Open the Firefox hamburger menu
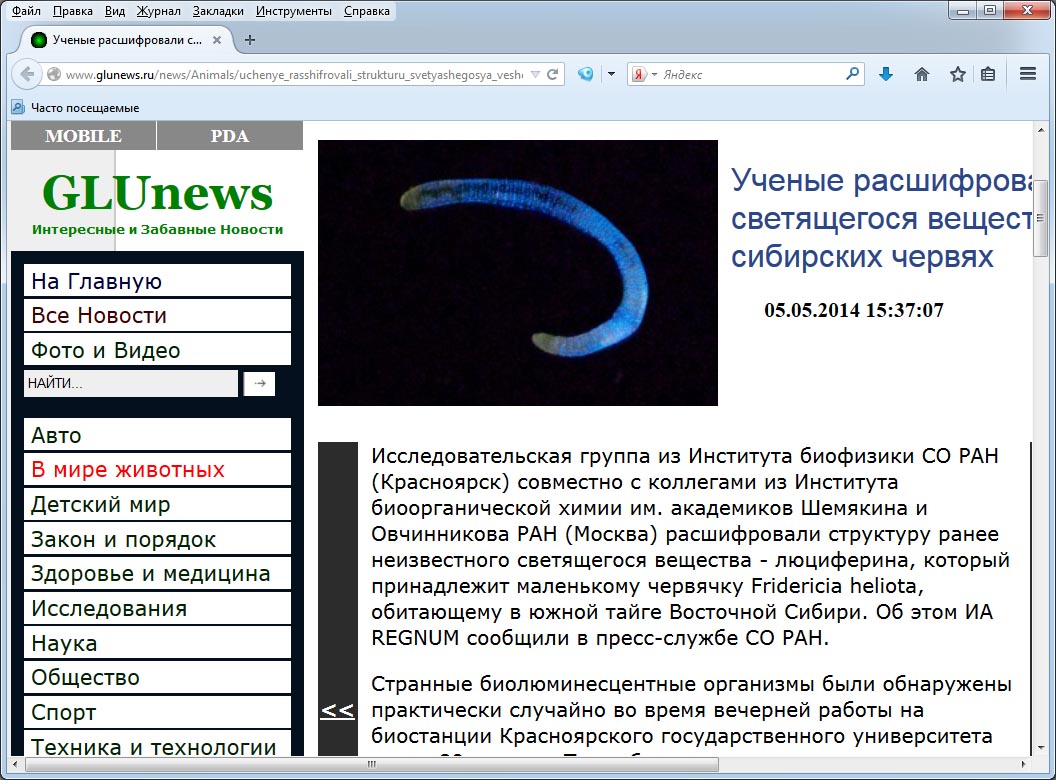This screenshot has height=780, width=1056. (1027, 74)
